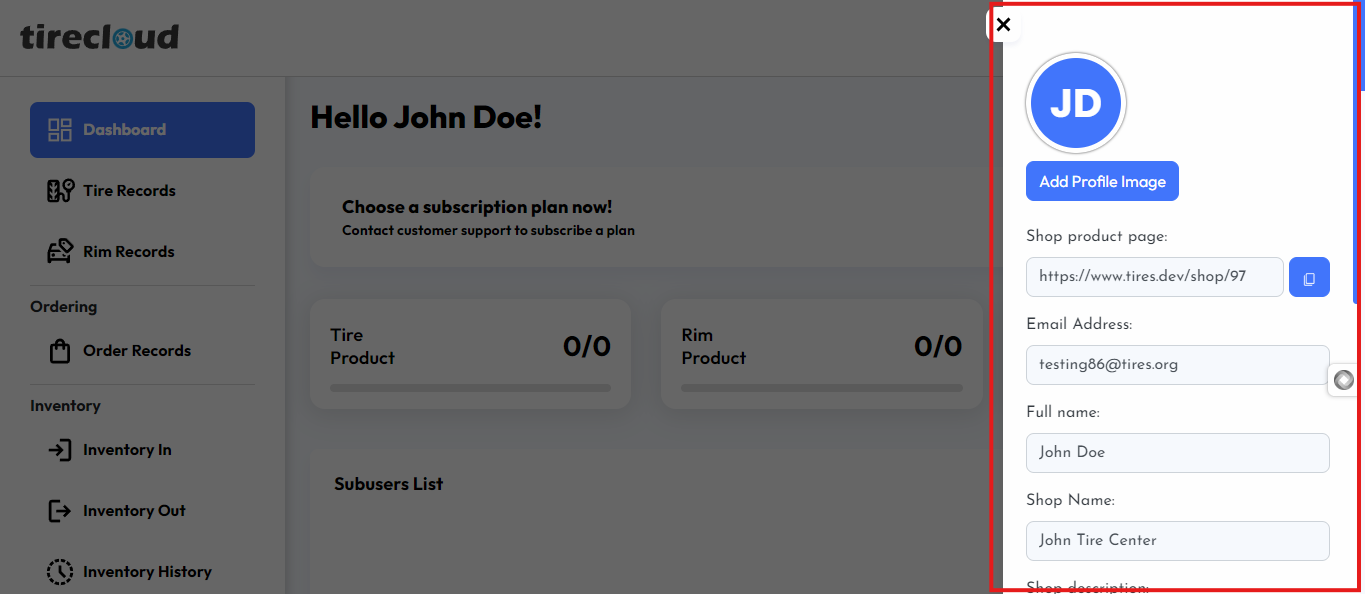The height and width of the screenshot is (594, 1365).
Task: Go to Order Records page
Action: (136, 351)
